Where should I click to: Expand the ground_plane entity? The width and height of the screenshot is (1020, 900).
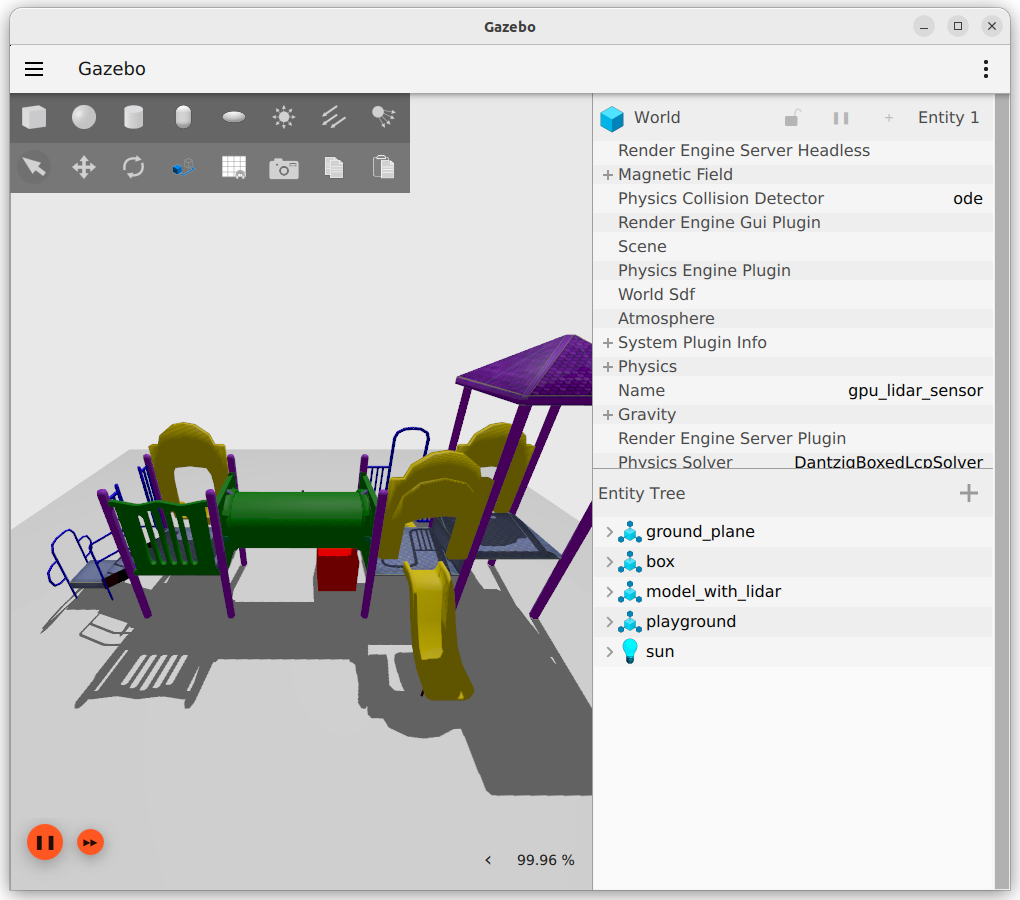[x=610, y=531]
